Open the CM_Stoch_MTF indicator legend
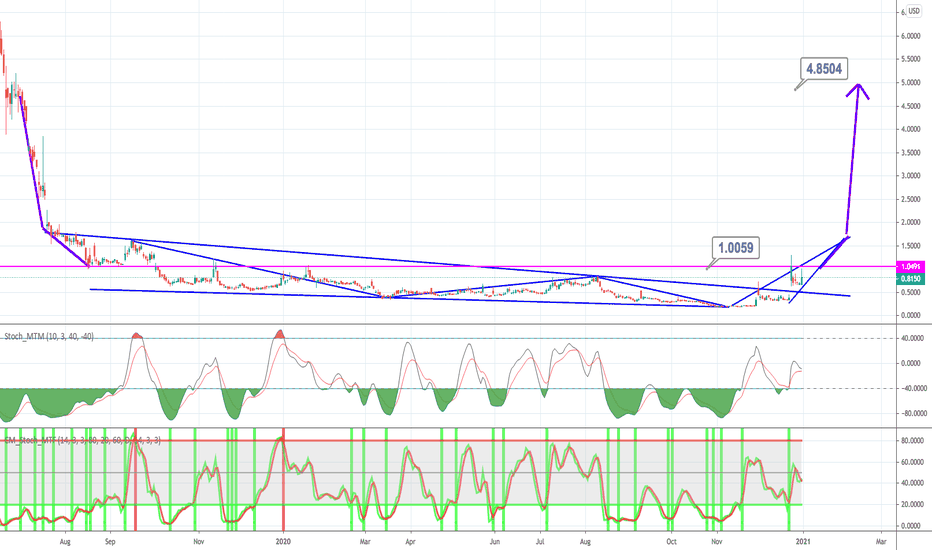The width and height of the screenshot is (932, 550). point(82,440)
